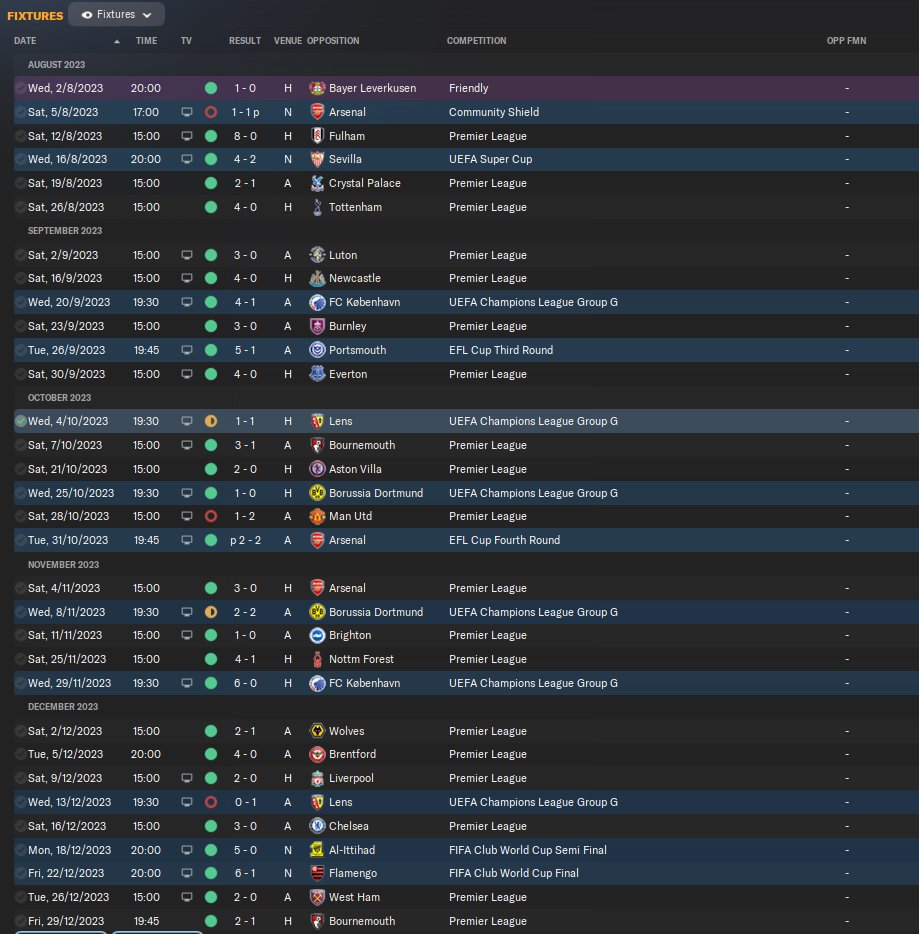Click the Everton club badge
This screenshot has width=919, height=934.
click(x=317, y=374)
